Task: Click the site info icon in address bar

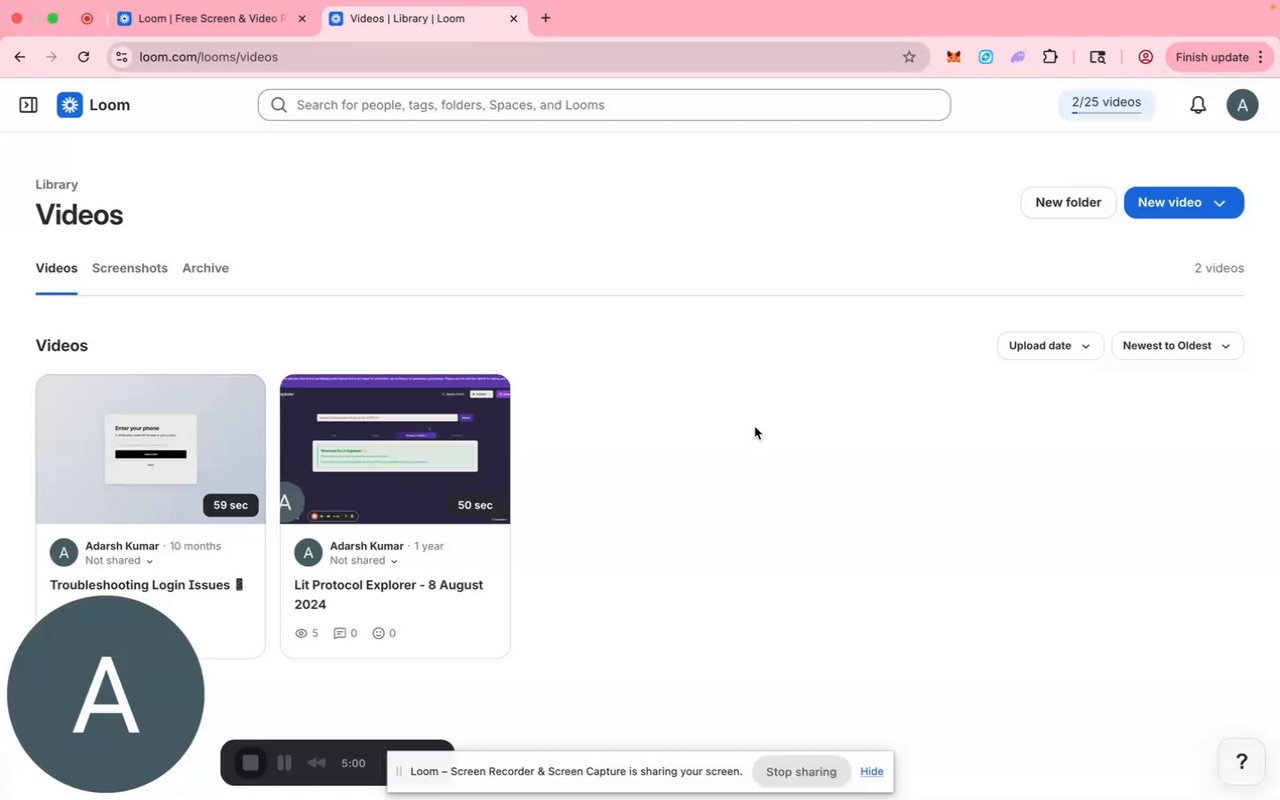Action: point(122,57)
